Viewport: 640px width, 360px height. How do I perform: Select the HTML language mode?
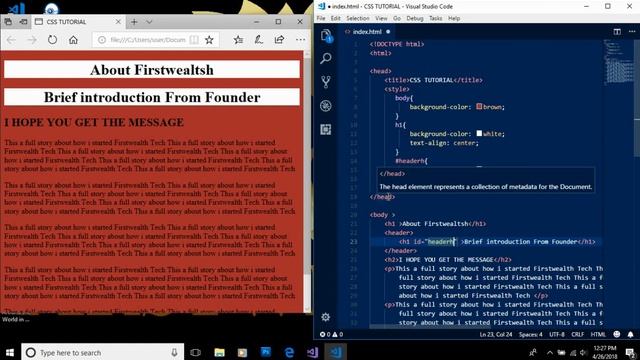(x=598, y=334)
